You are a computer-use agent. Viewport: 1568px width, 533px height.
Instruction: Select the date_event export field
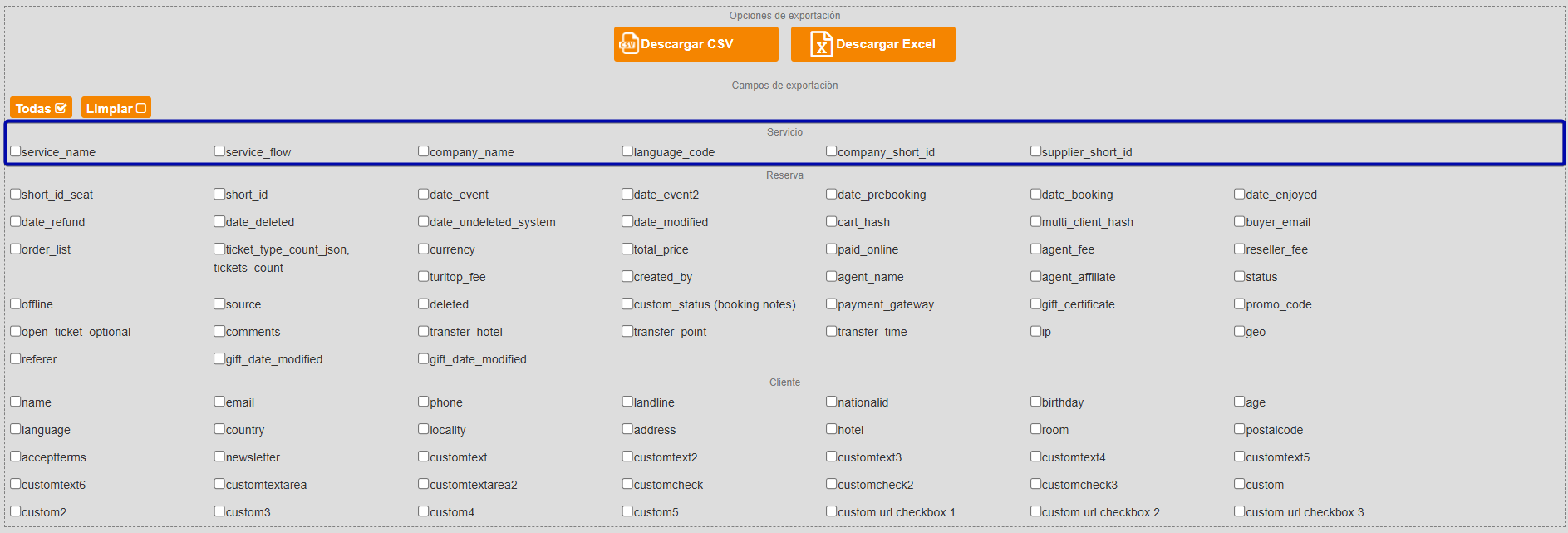[x=424, y=194]
